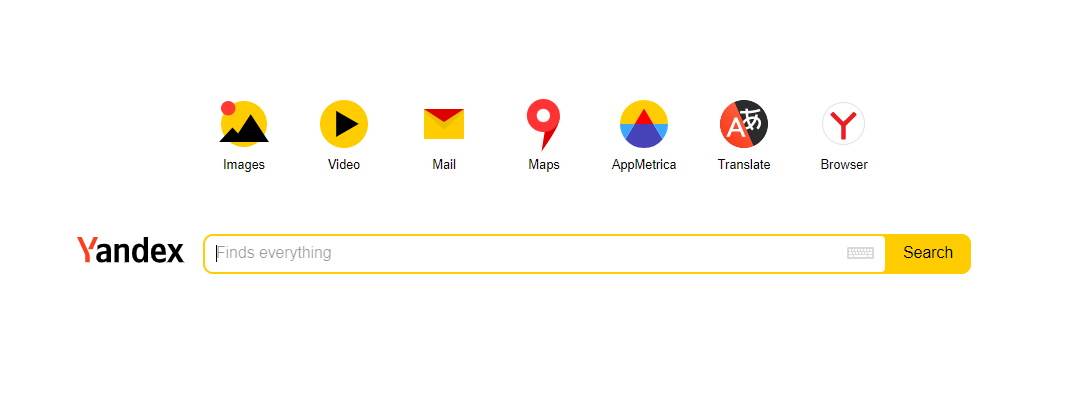Launch the AppMetrica triangle icon

tap(644, 124)
